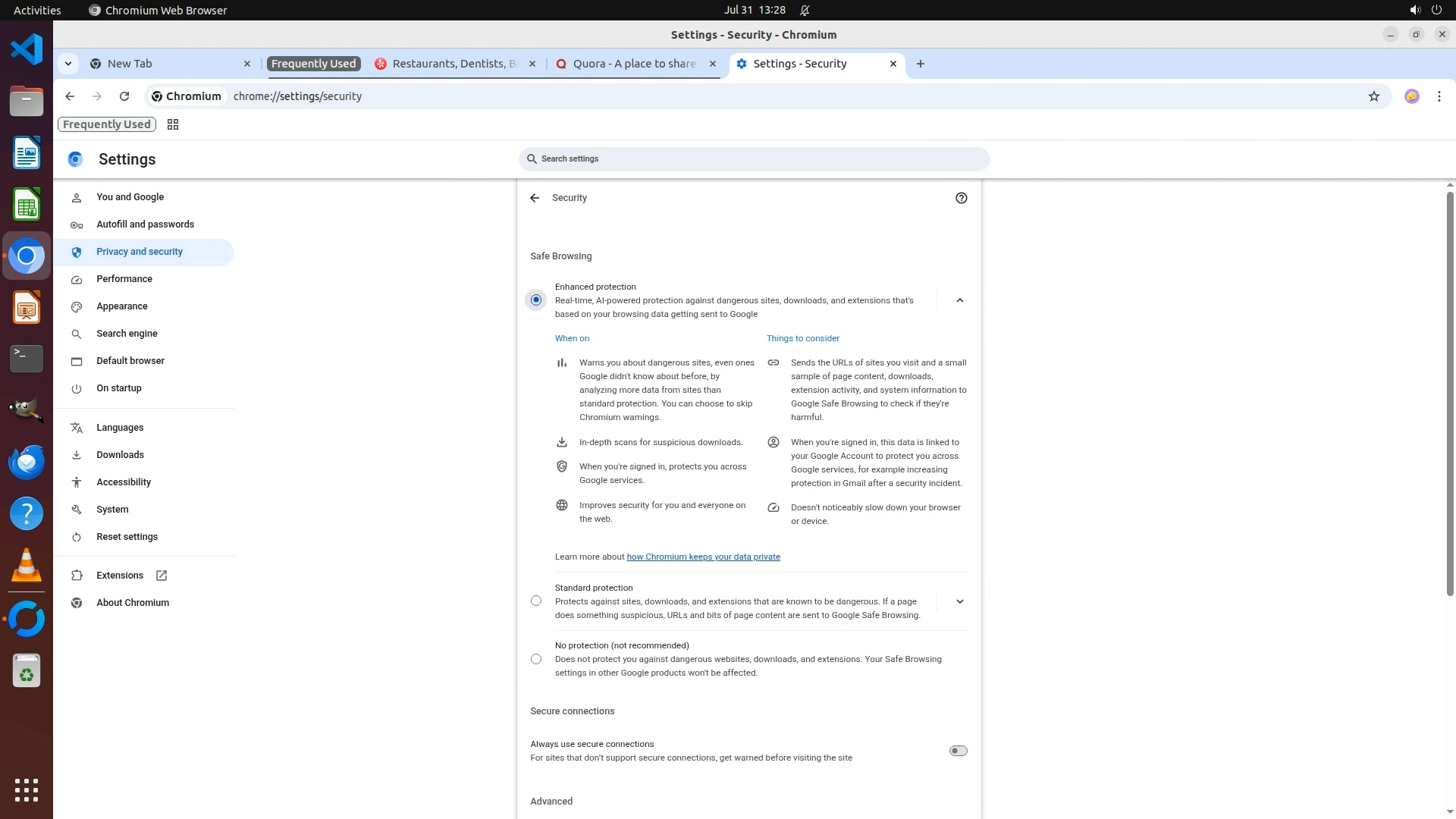
Task: Open the tab search dropdown arrow
Action: (68, 64)
